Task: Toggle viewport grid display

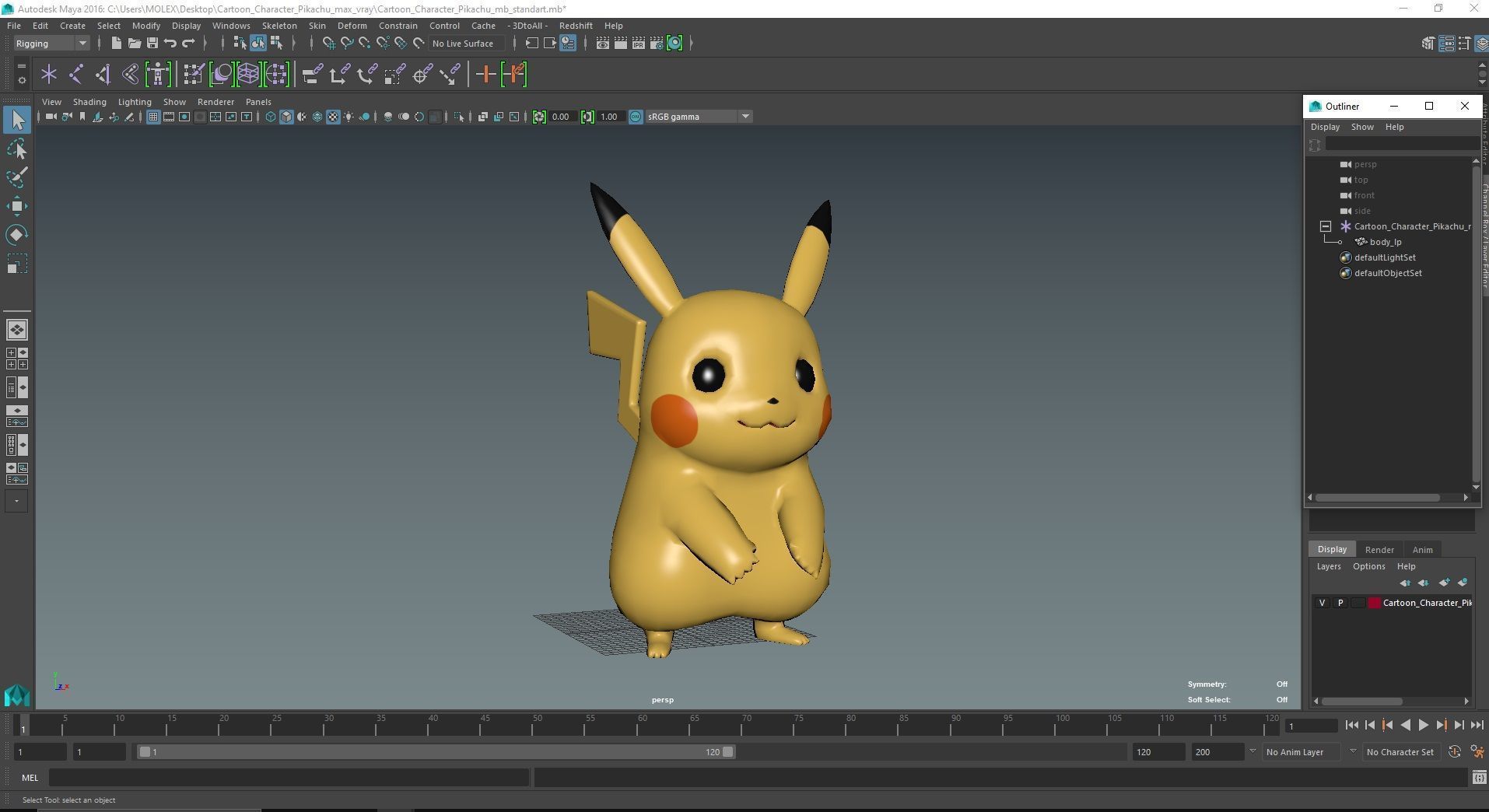Action: 153,117
